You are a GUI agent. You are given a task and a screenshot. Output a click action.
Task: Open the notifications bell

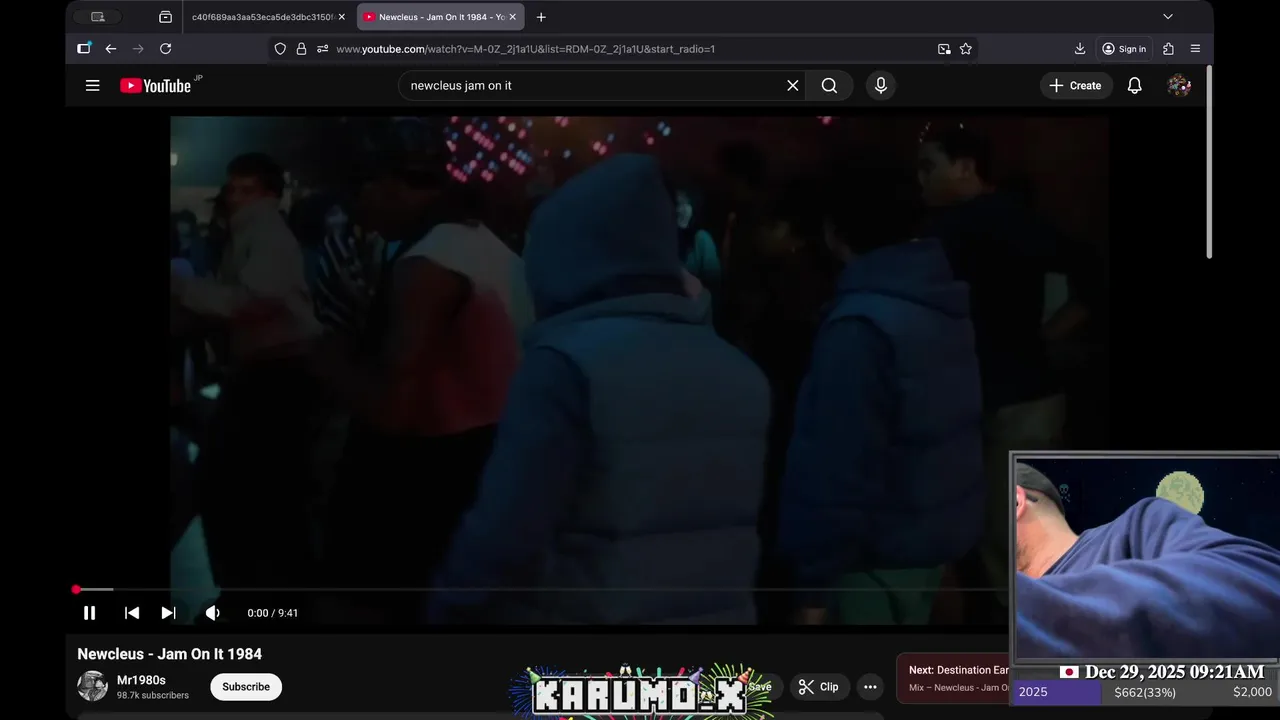1135,86
